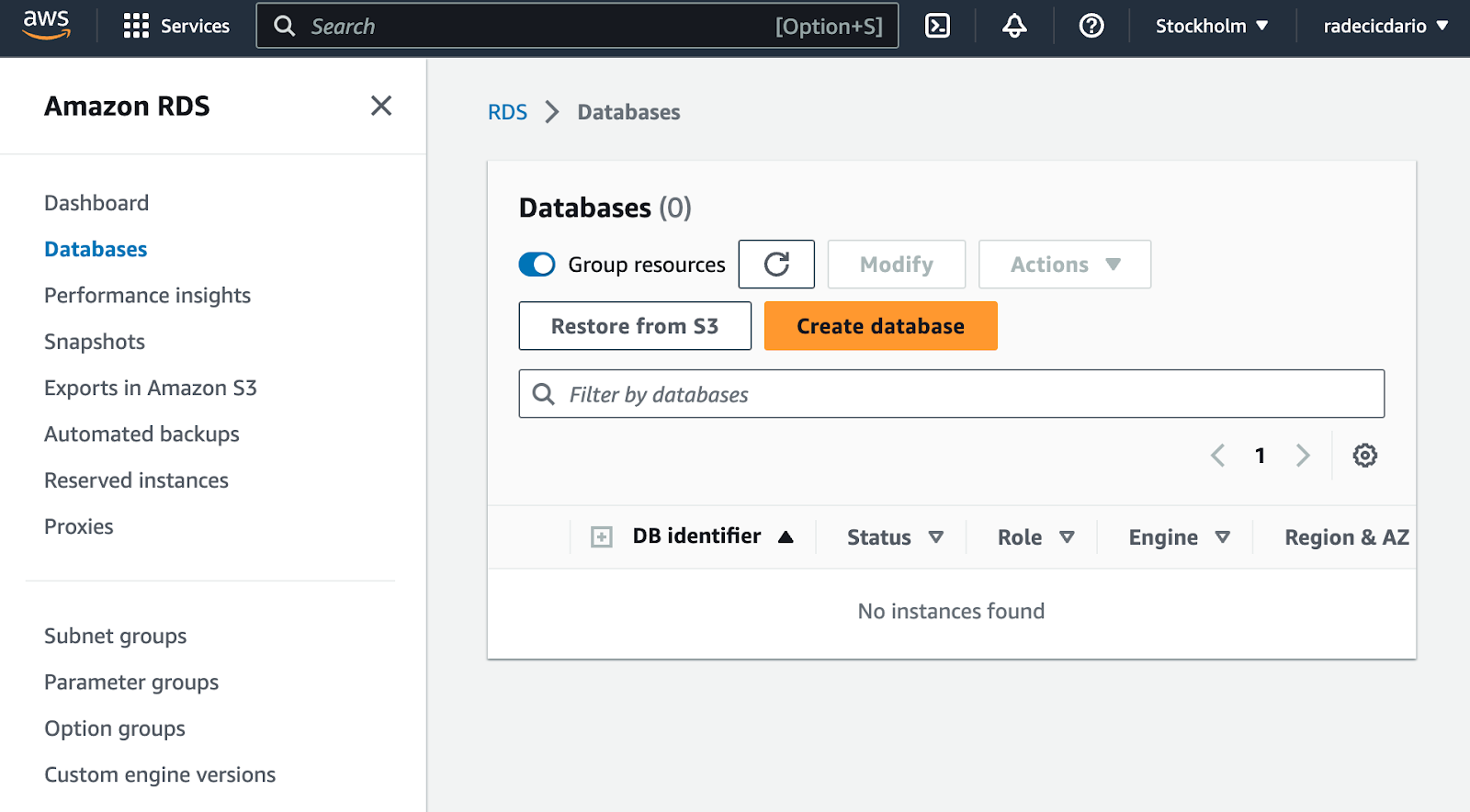This screenshot has width=1470, height=812.
Task: Click the Create database button
Action: tap(880, 326)
